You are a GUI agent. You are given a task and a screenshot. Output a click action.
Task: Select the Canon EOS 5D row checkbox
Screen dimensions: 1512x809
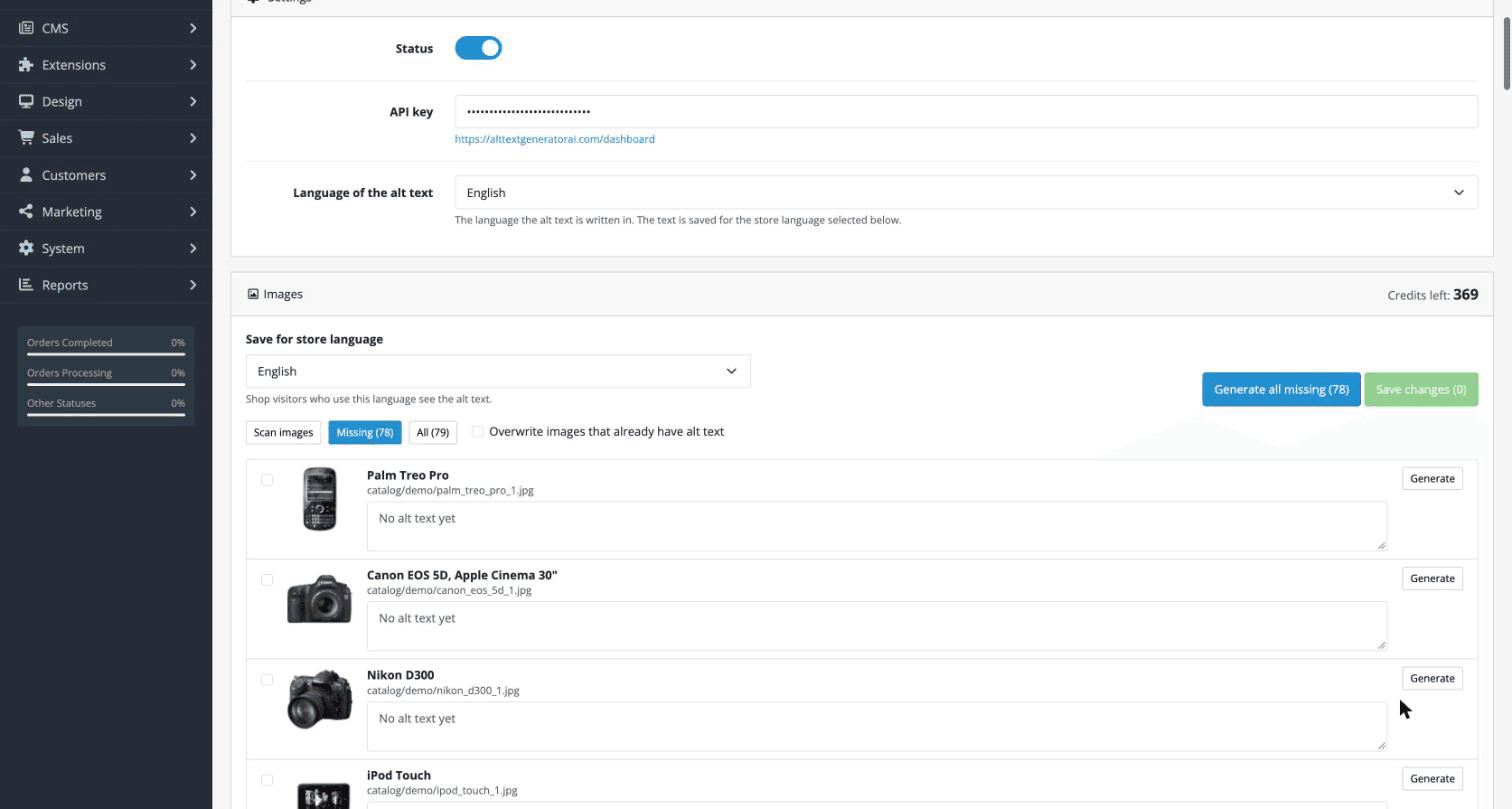267,580
